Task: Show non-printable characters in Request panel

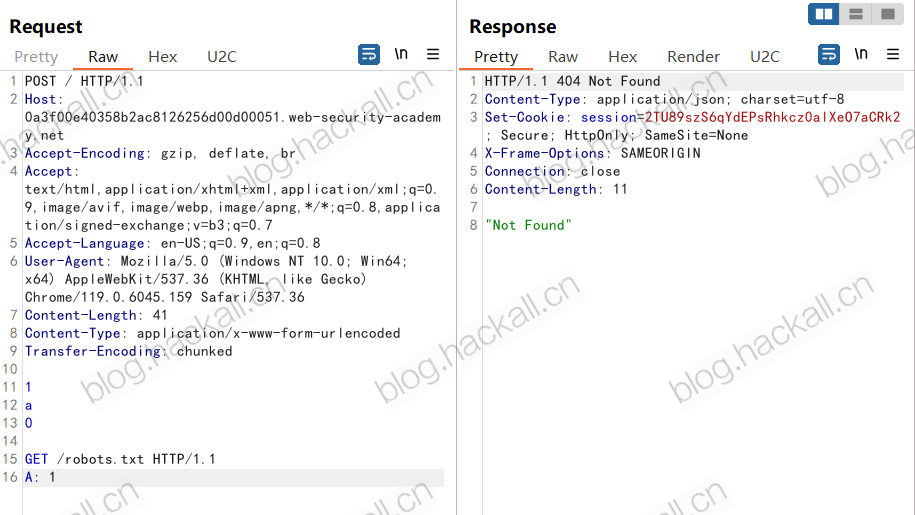Action: point(401,54)
